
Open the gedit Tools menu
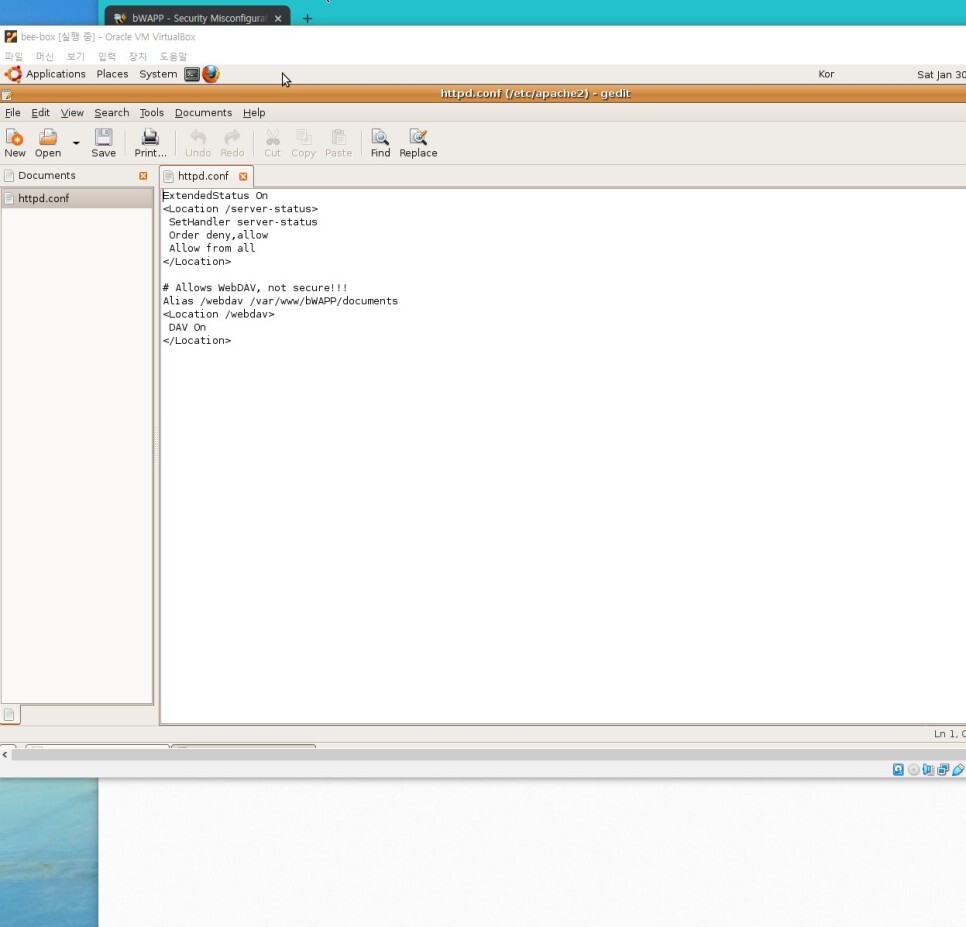152,113
